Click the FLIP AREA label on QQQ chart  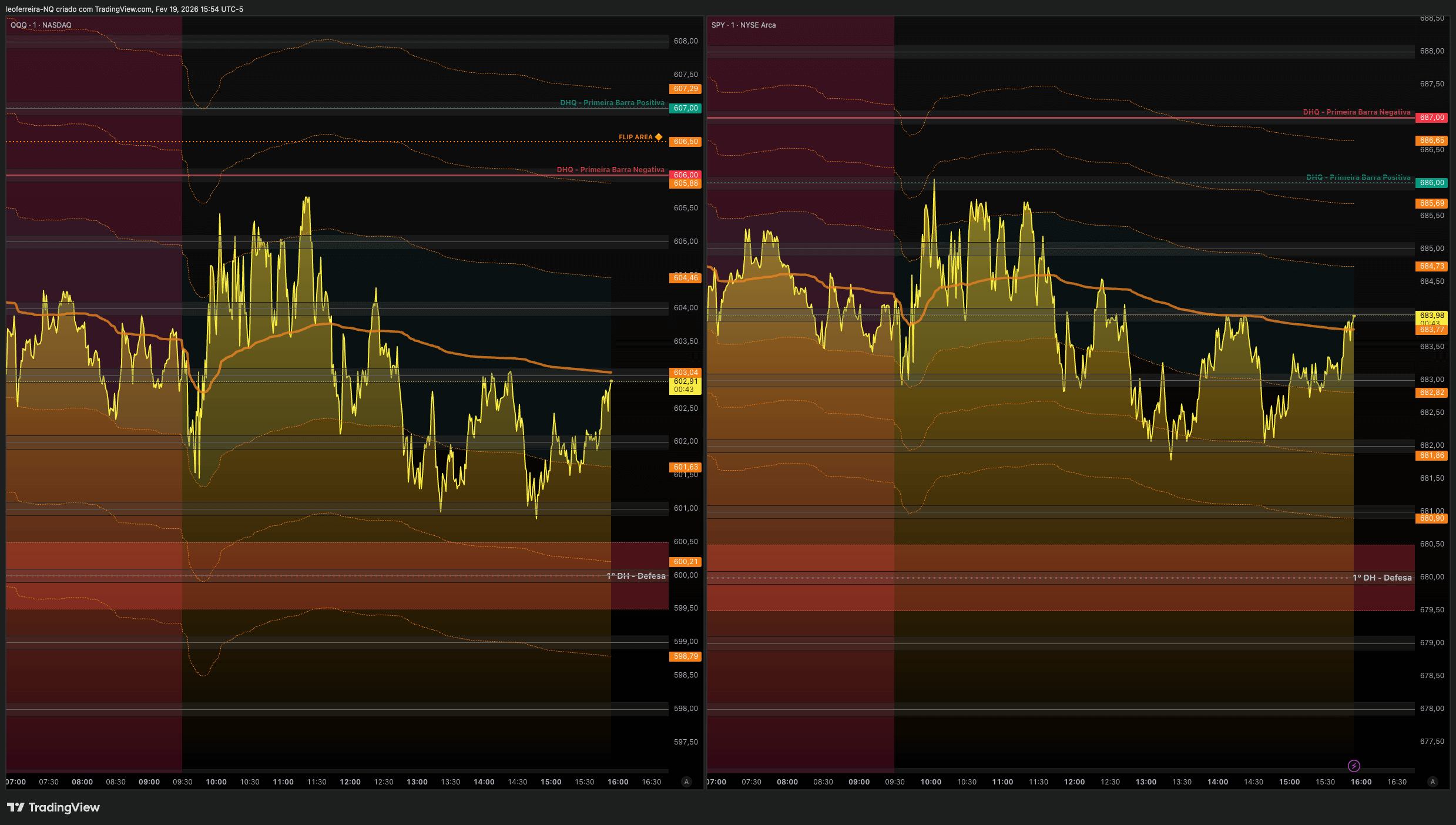click(x=635, y=137)
